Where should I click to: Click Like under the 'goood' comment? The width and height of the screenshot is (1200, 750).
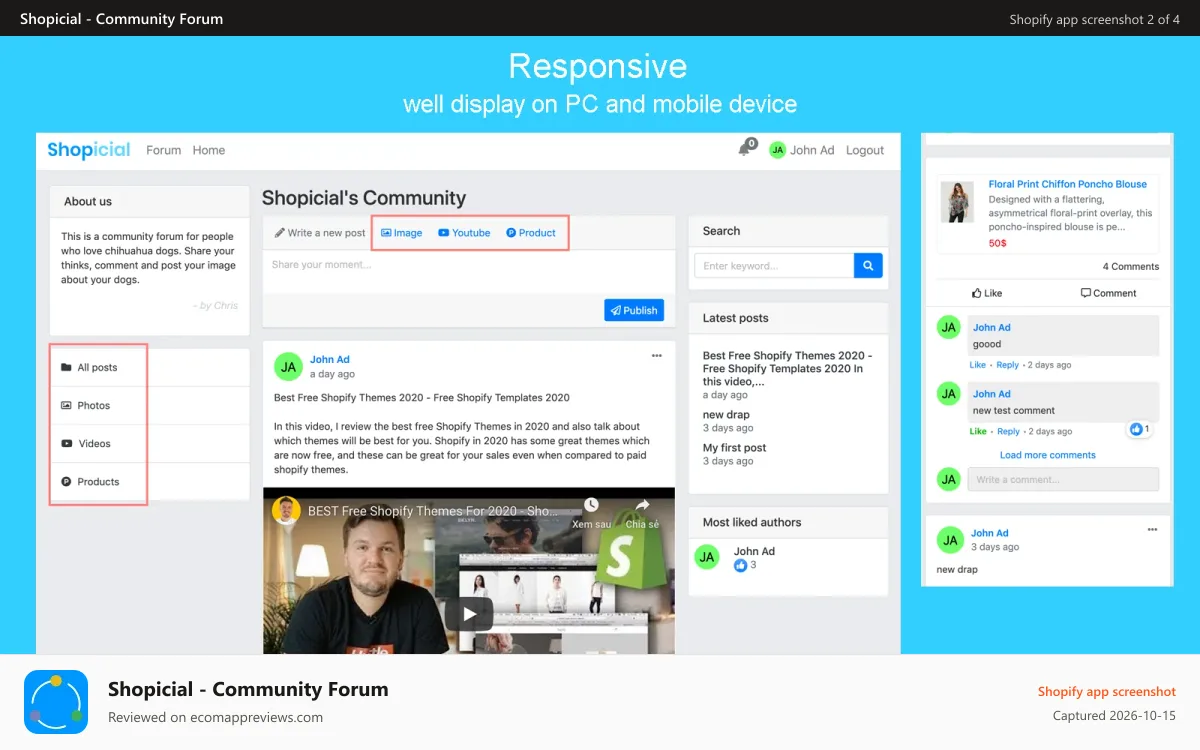[977, 365]
